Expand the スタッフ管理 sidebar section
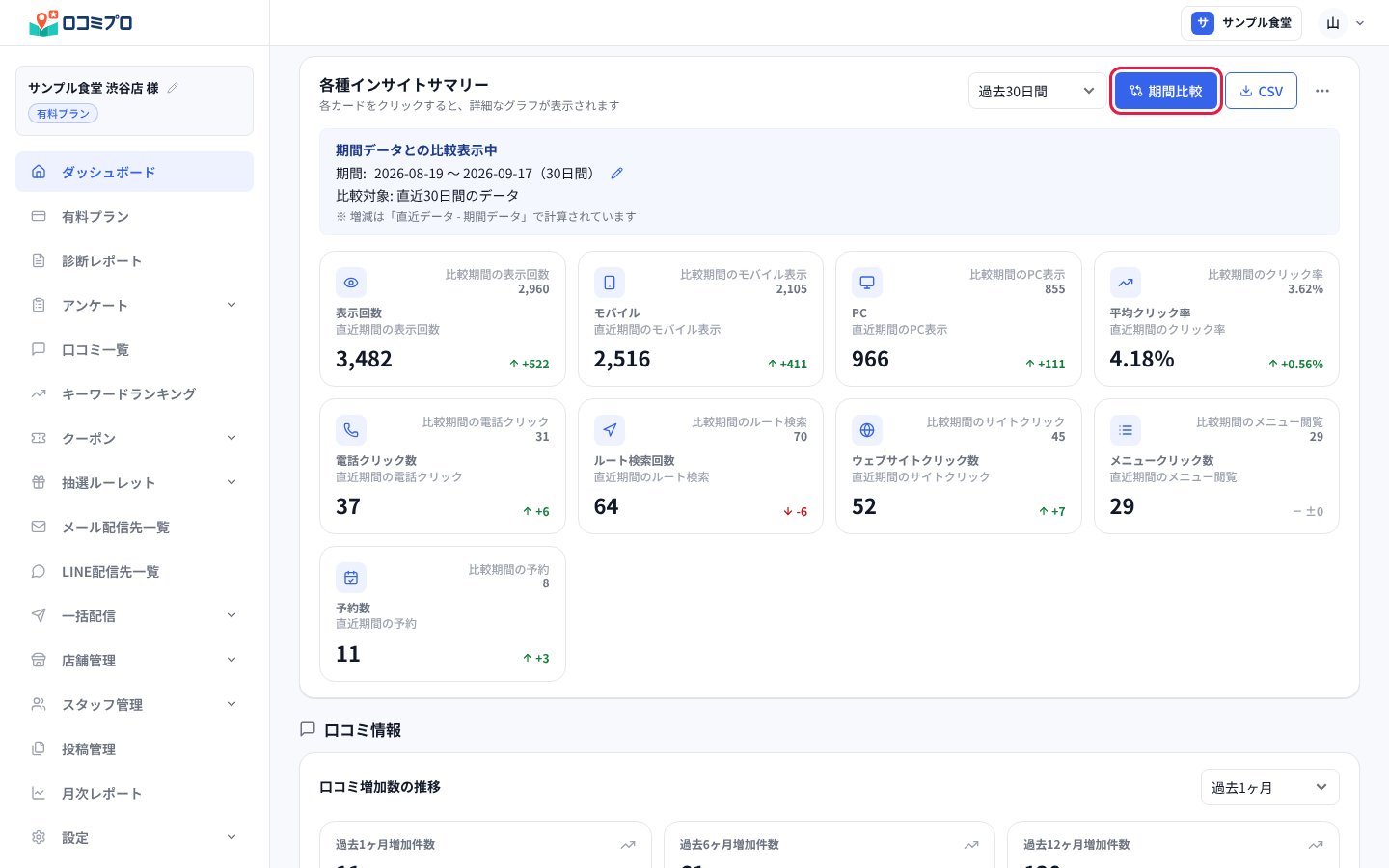Viewport: 1389px width, 868px height. pos(134,704)
